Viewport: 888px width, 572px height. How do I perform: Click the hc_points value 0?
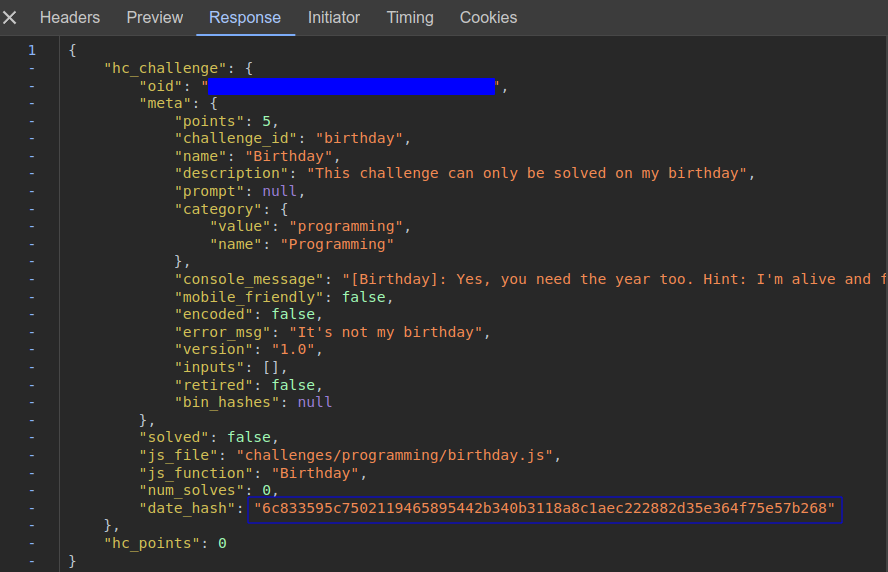point(223,544)
